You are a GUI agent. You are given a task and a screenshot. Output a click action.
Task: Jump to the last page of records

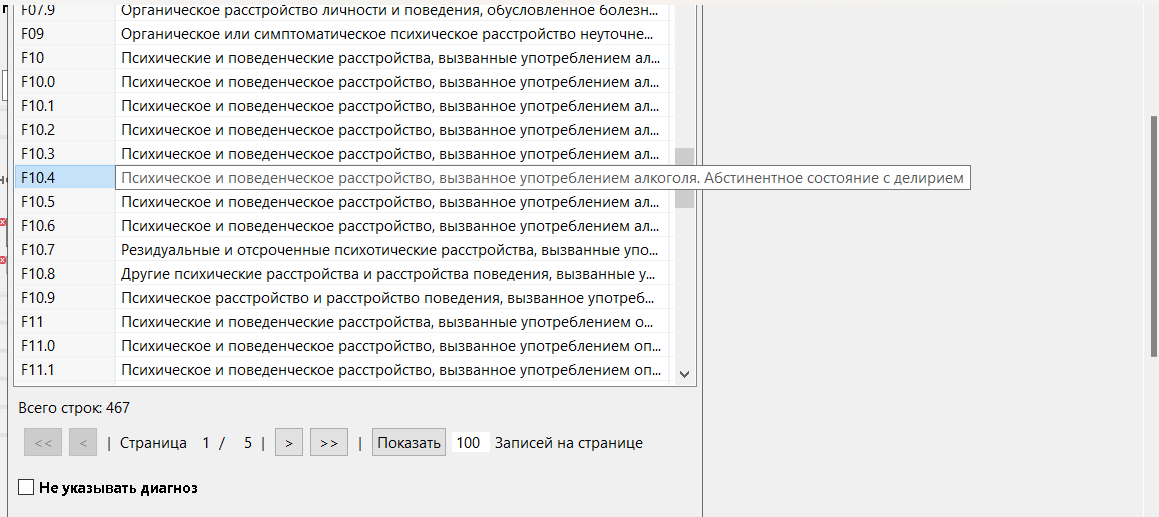pos(329,442)
